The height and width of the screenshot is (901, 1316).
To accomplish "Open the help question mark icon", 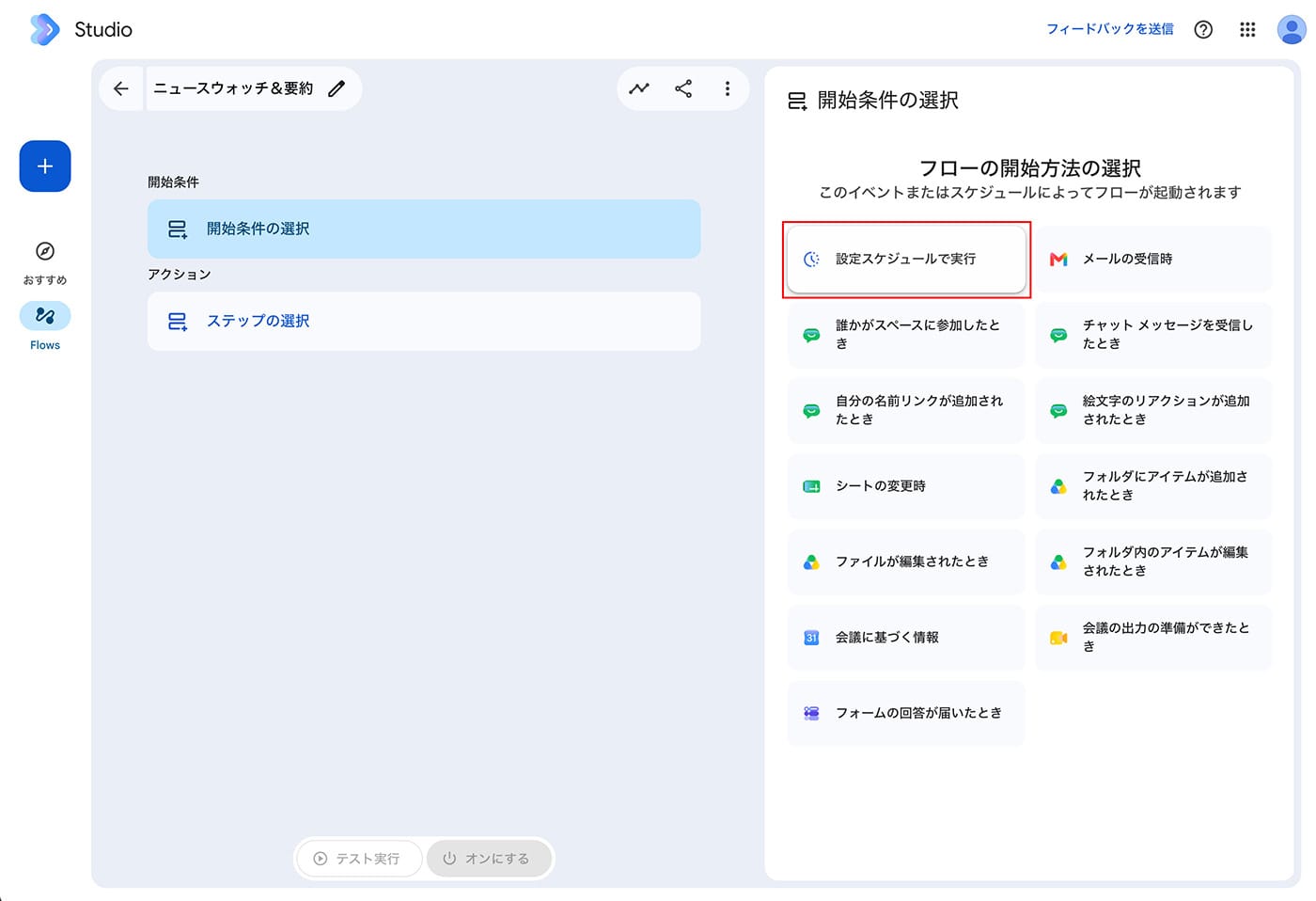I will click(x=1203, y=29).
